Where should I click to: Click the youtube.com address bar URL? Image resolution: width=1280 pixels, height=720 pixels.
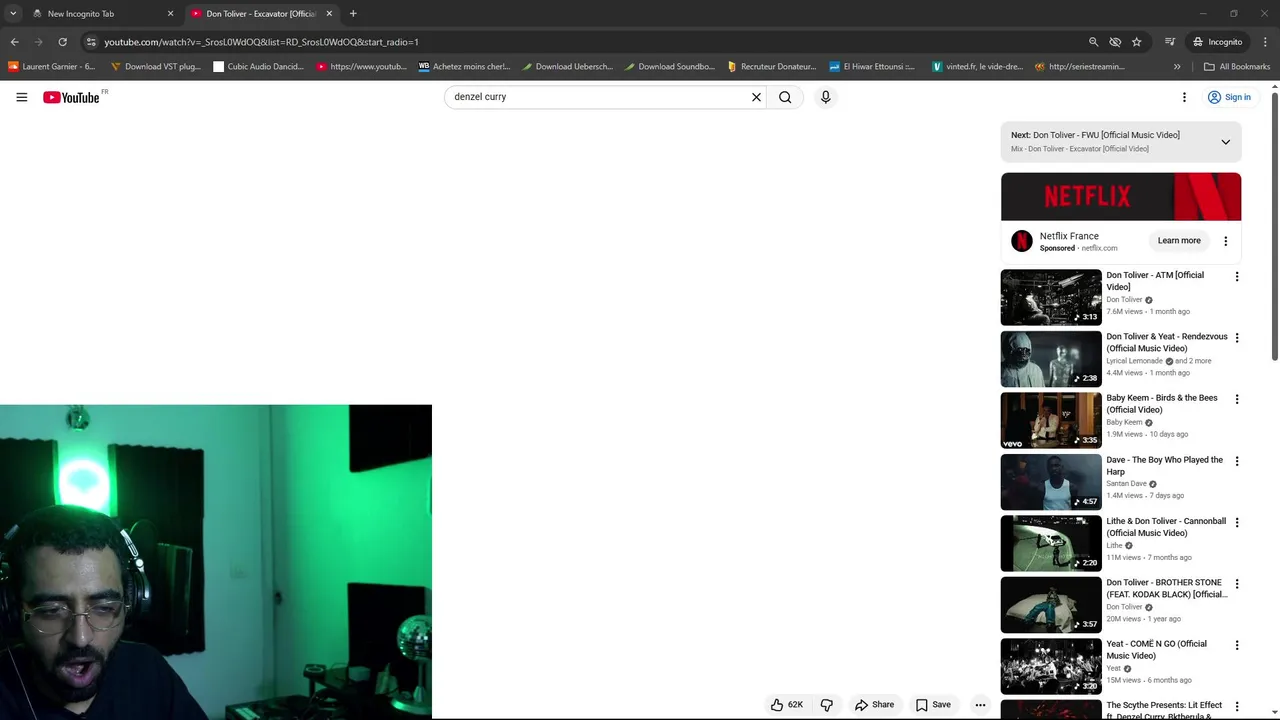(261, 42)
